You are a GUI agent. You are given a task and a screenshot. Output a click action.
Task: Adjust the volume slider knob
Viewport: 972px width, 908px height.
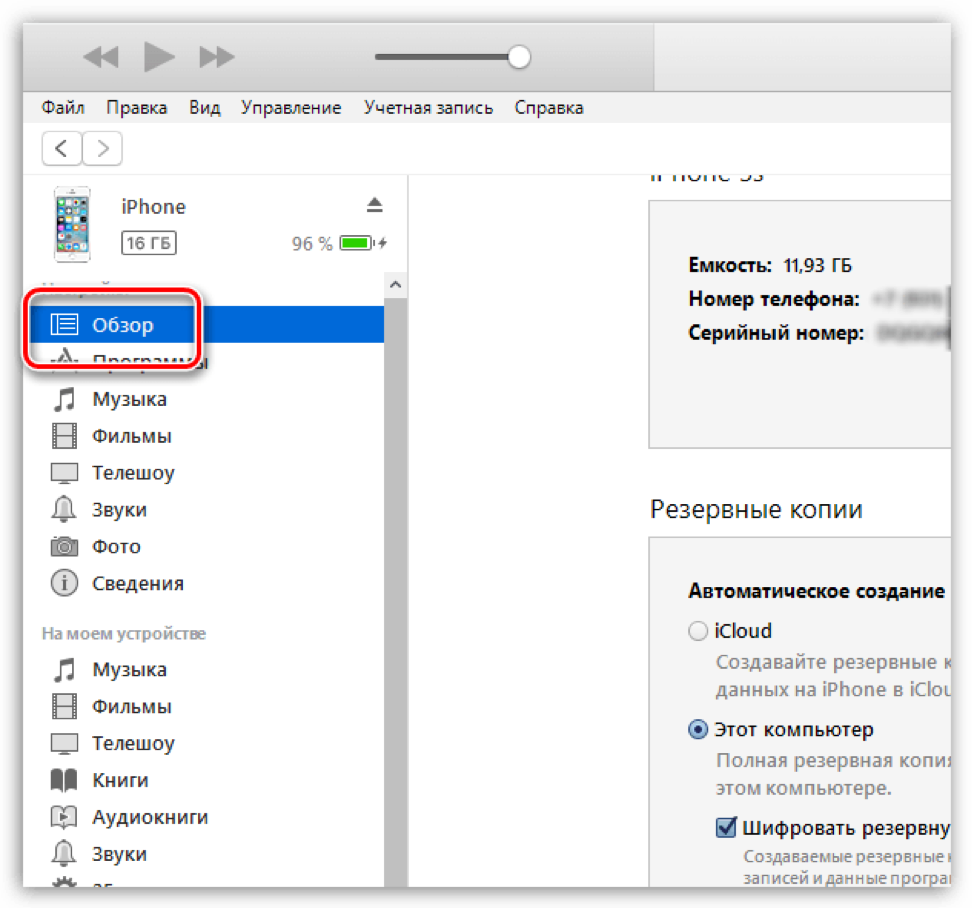click(519, 57)
